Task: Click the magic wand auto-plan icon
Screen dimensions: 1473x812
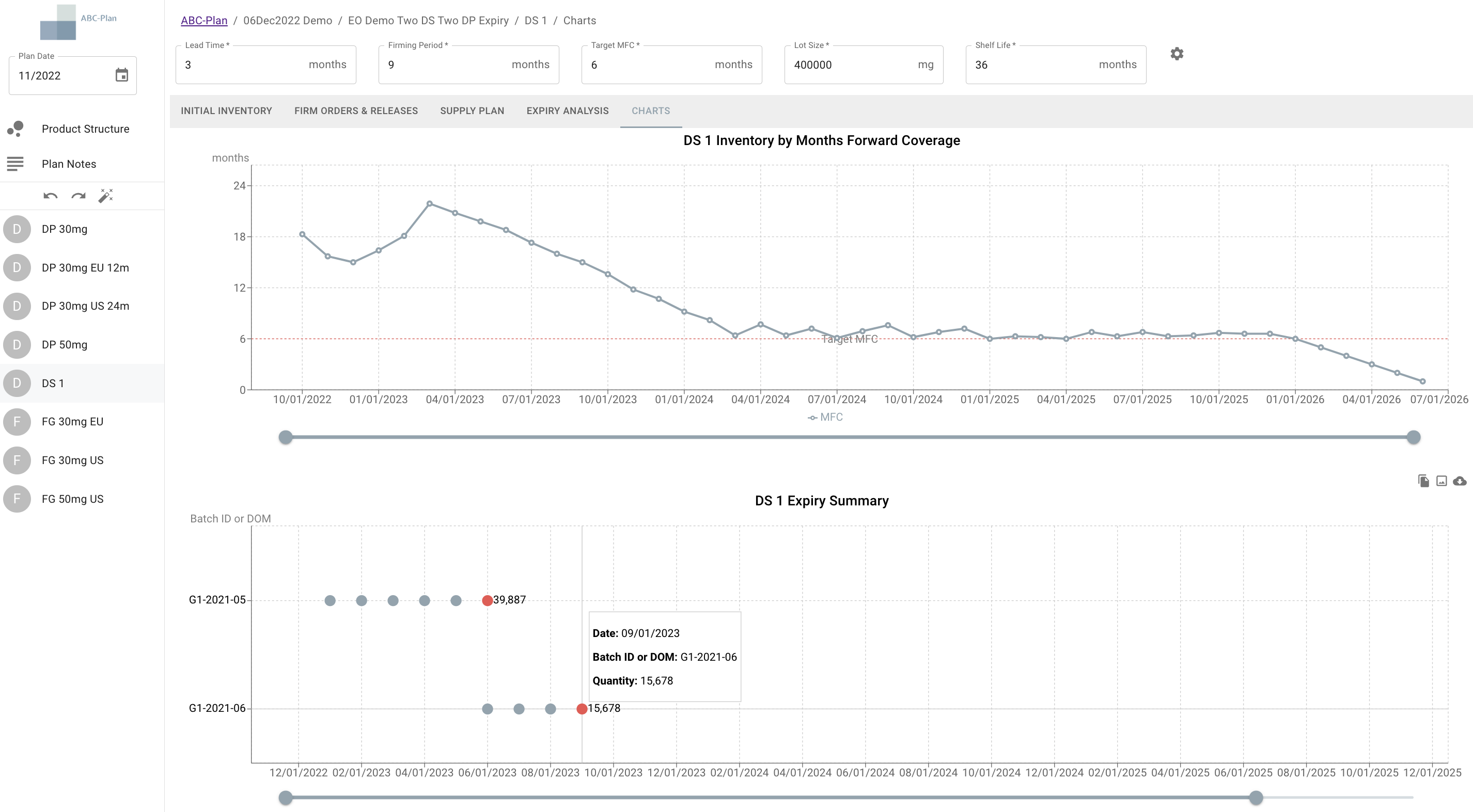Action: tap(106, 196)
